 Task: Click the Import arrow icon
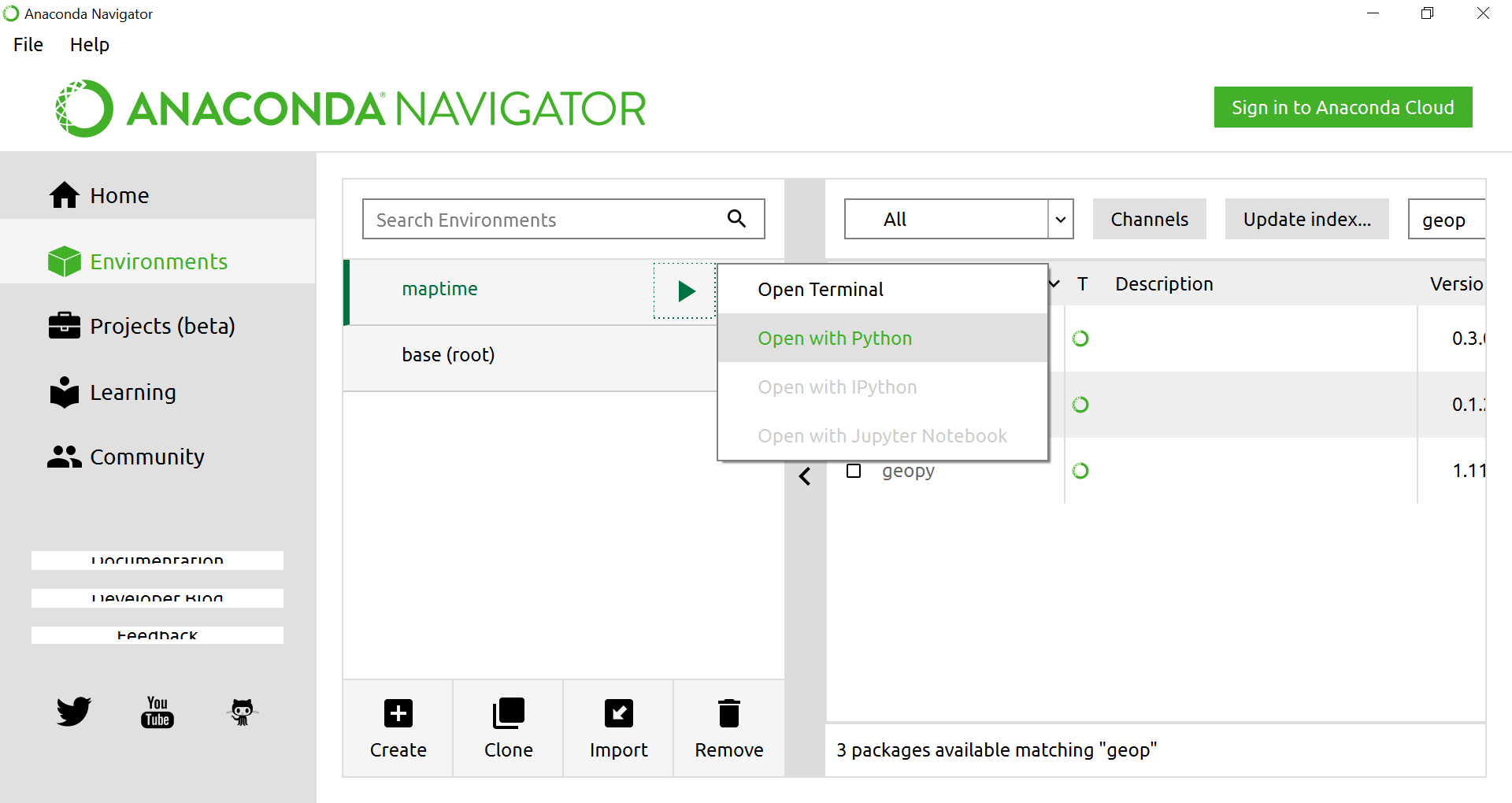(619, 713)
